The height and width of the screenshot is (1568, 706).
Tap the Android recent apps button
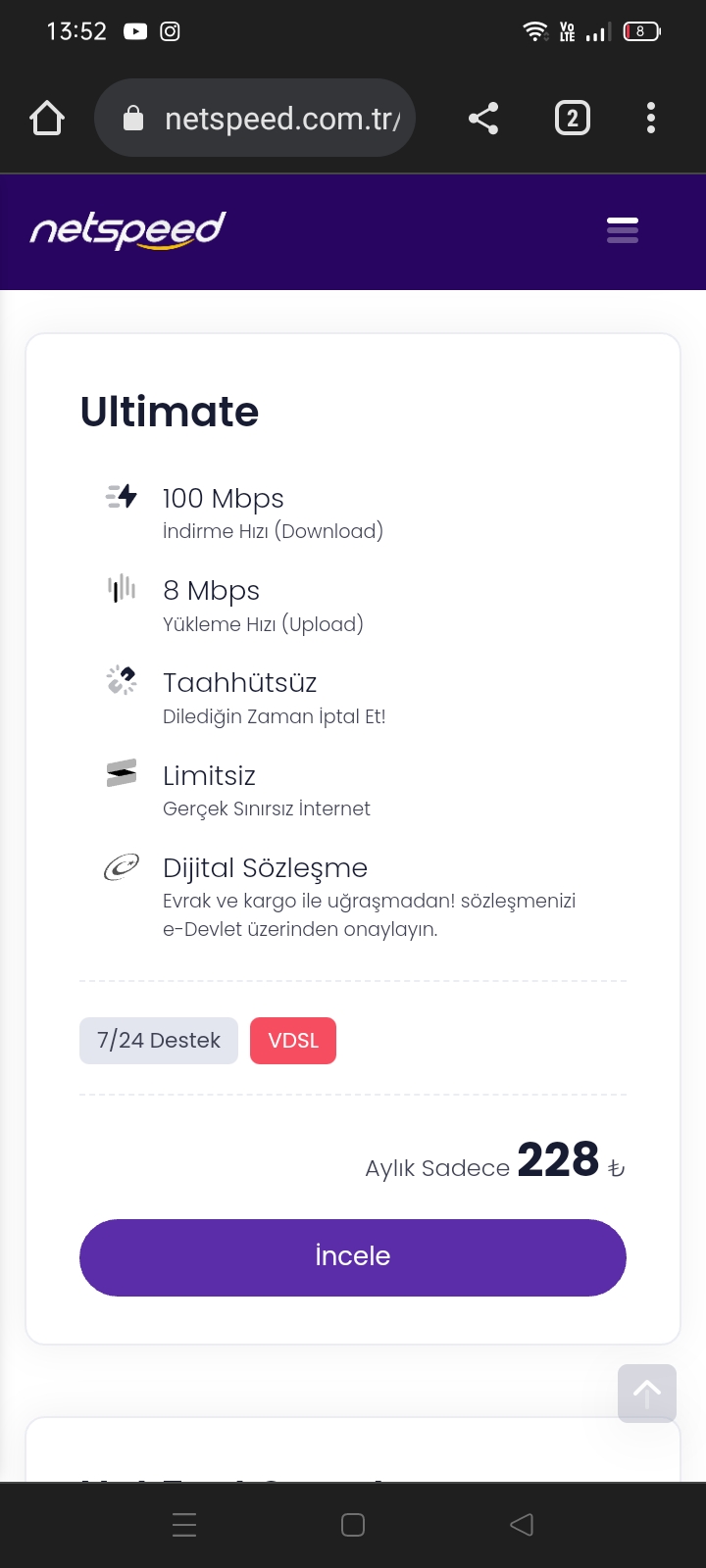click(x=184, y=1524)
